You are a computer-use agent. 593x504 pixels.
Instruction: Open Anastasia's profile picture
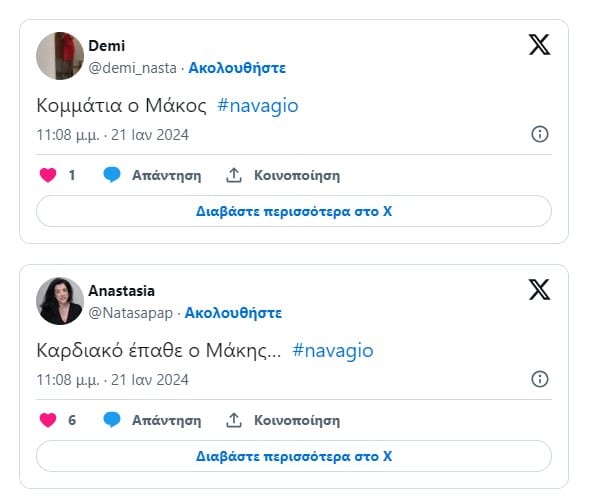(x=60, y=301)
